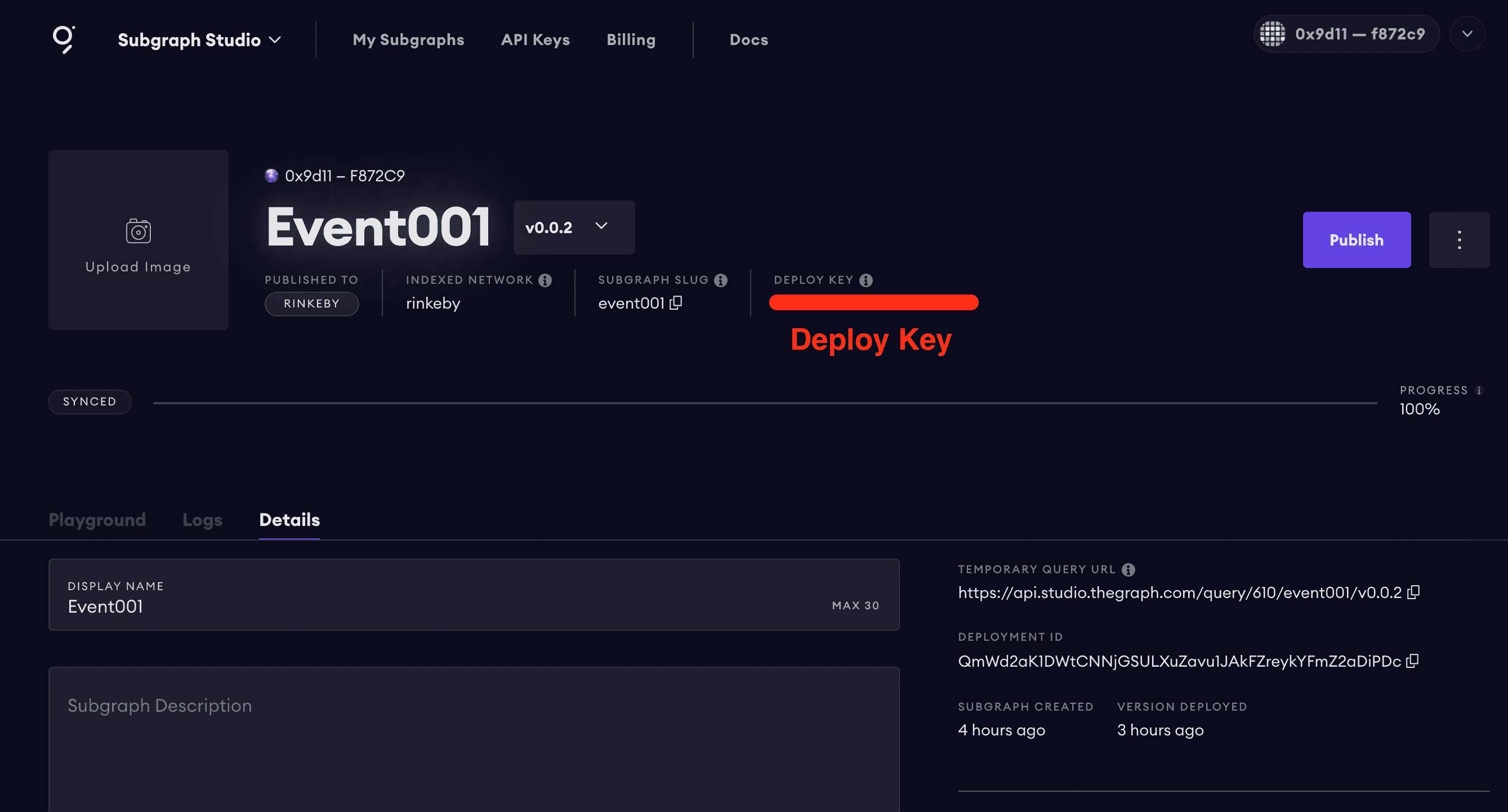Screen dimensions: 1508x812
Task: Open My Subgraphs page
Action: (x=408, y=40)
